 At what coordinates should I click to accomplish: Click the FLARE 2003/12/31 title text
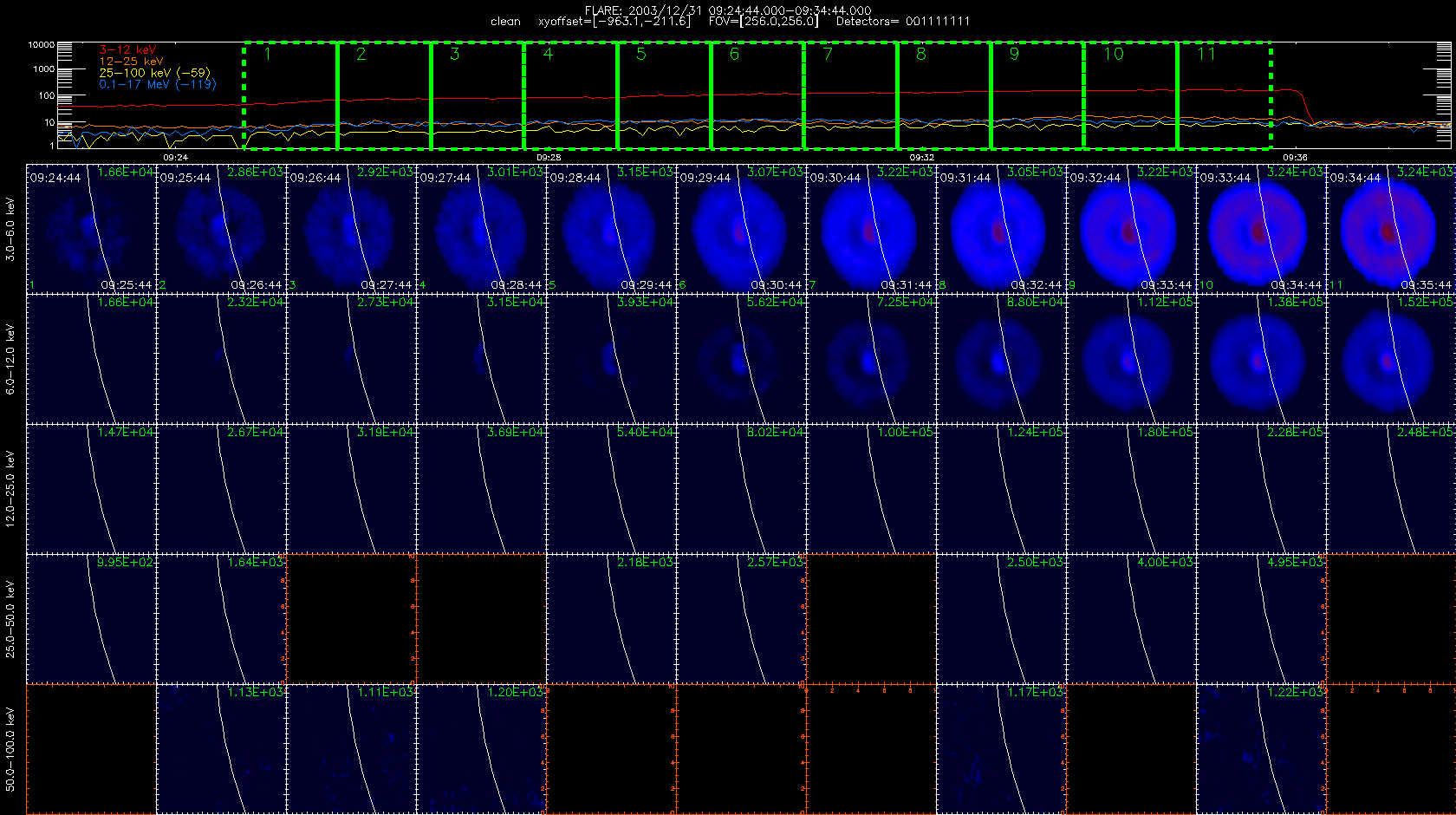click(x=728, y=10)
